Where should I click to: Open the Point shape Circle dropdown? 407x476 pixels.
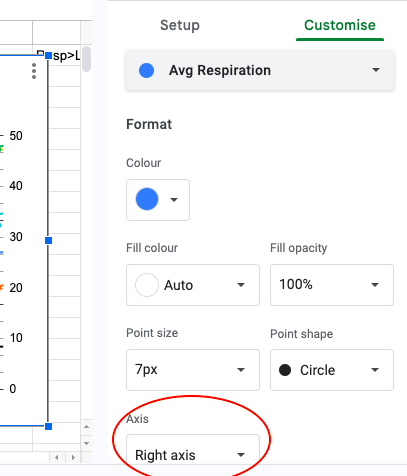tap(332, 370)
